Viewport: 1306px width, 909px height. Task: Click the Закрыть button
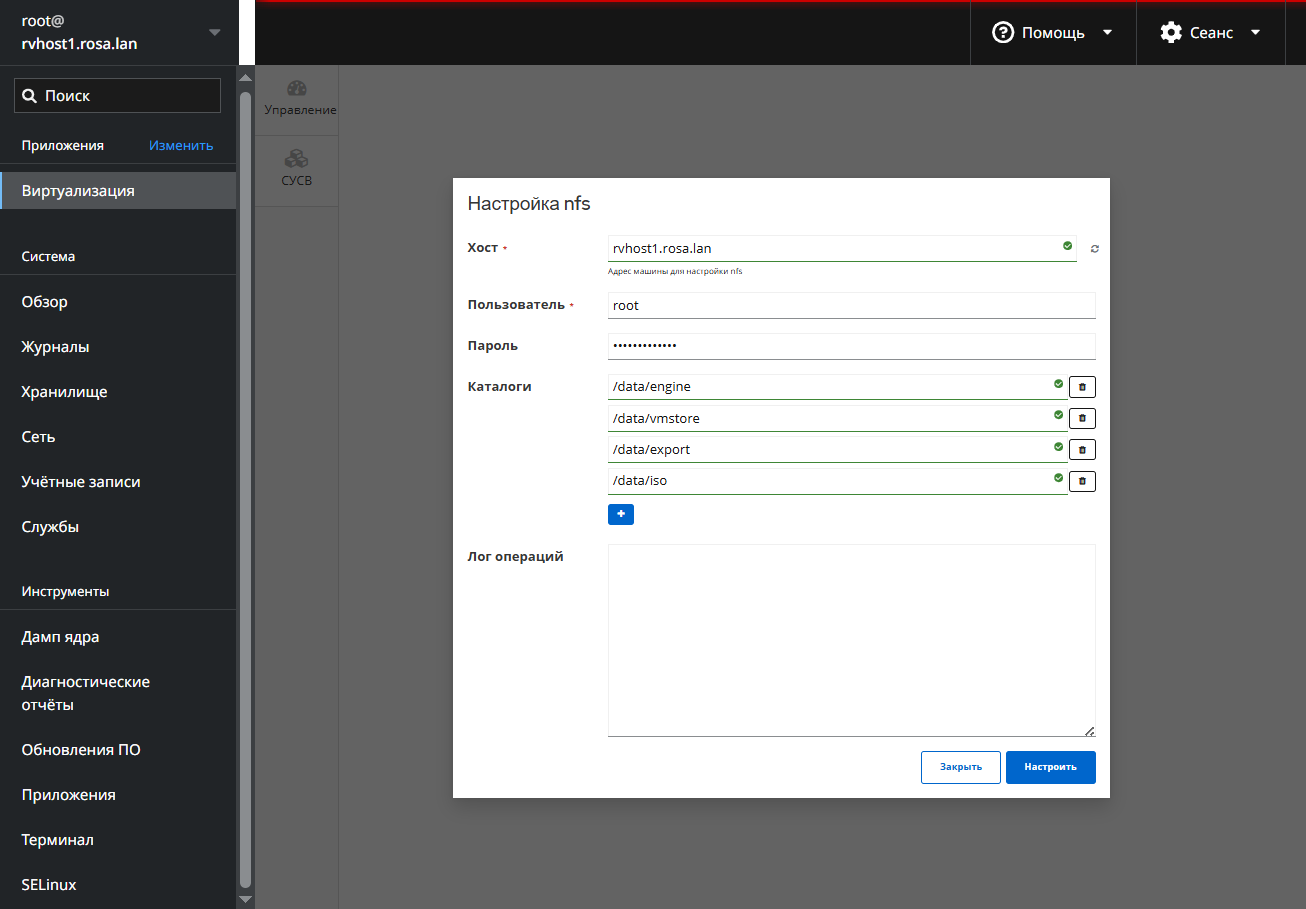[x=960, y=767]
